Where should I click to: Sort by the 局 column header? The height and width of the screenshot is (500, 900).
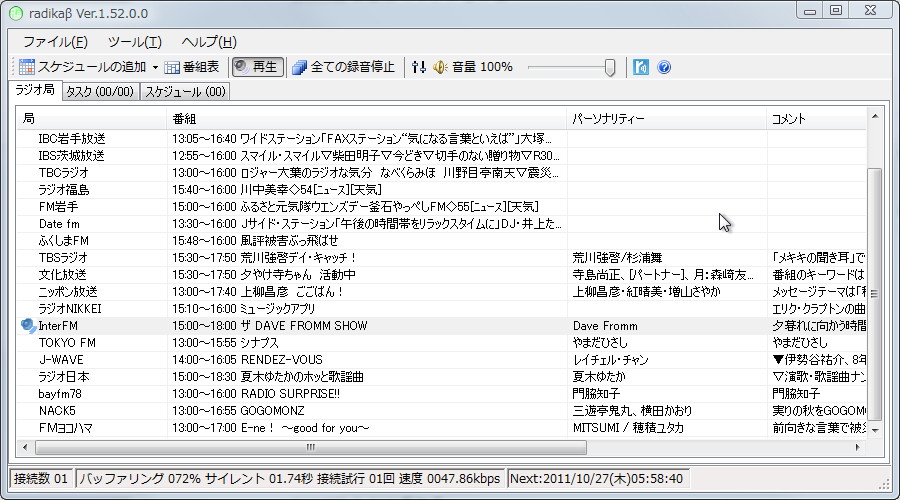click(92, 119)
